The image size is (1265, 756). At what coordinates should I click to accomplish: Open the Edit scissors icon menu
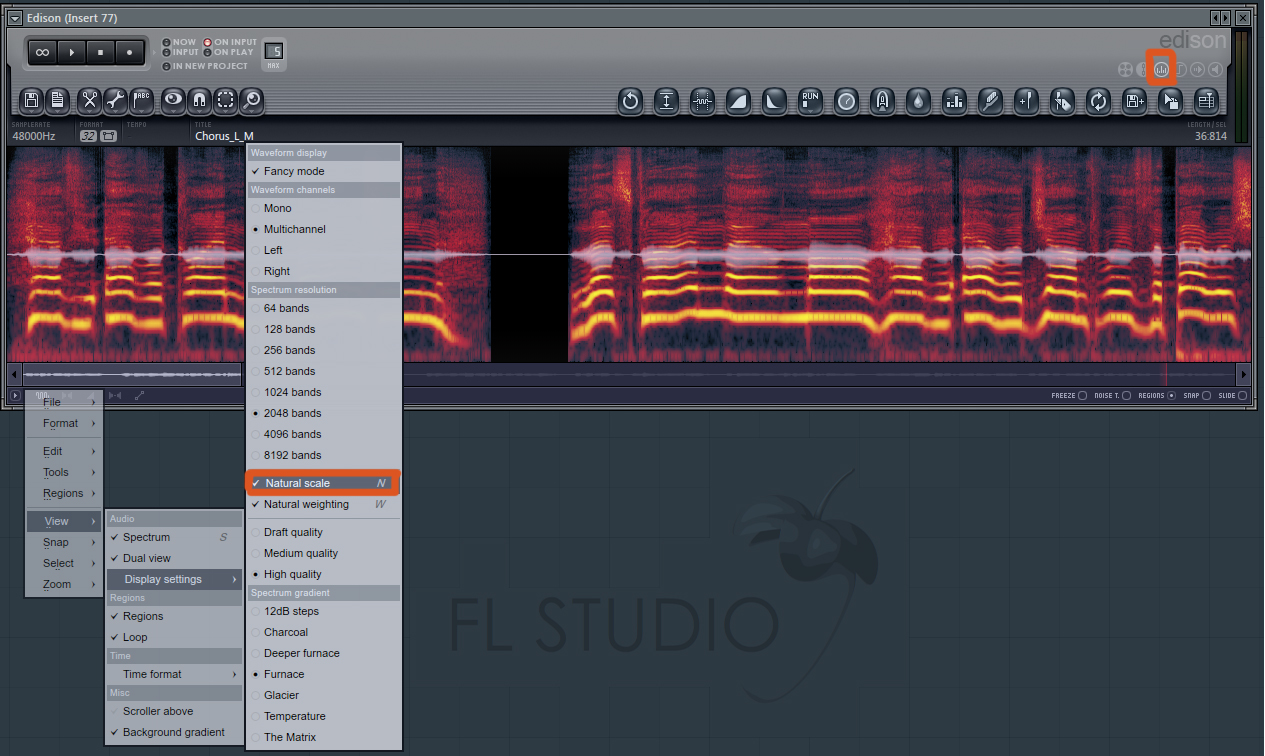click(90, 100)
